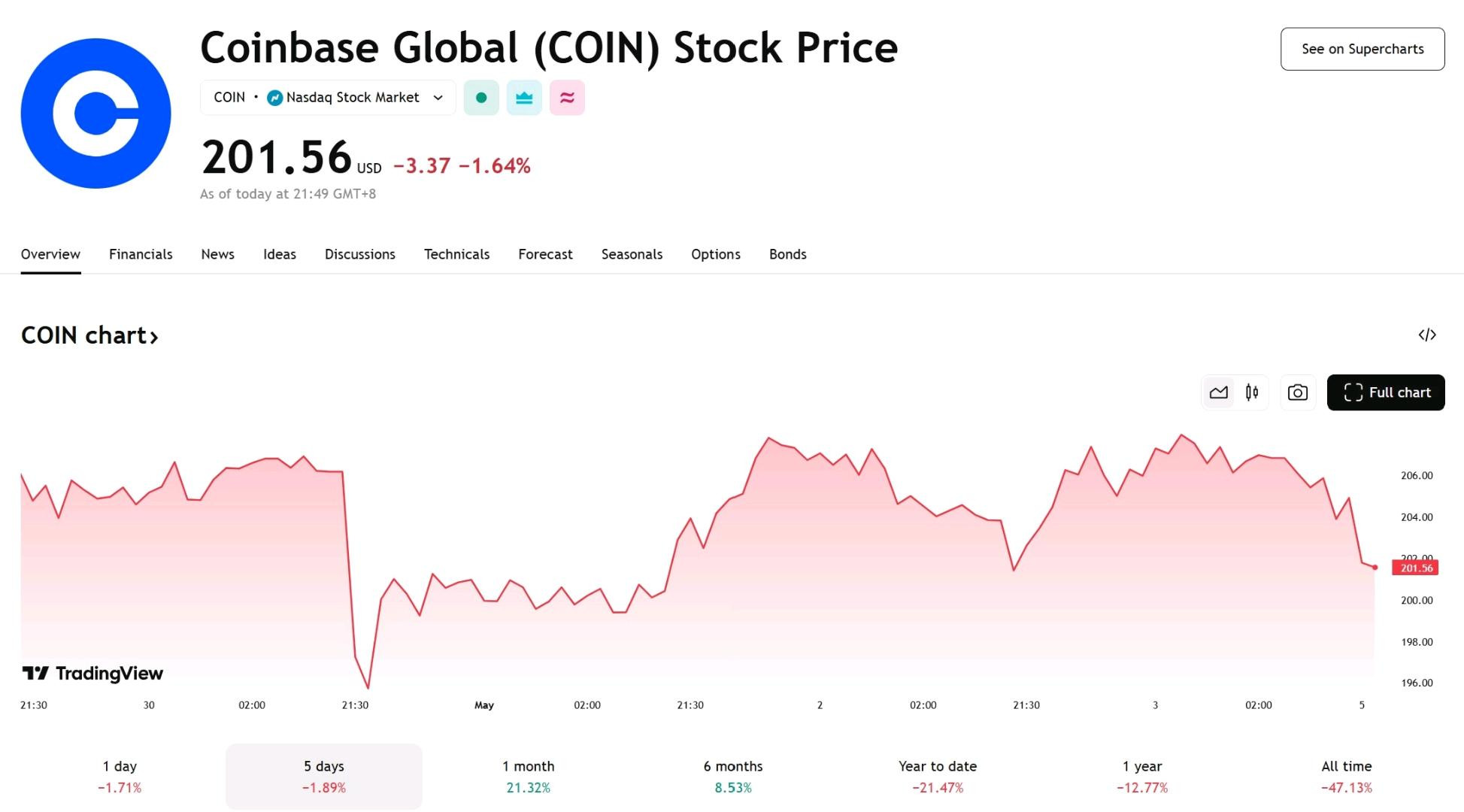Switch to candlestick chart style icon
This screenshot has width=1464, height=812.
point(1252,392)
